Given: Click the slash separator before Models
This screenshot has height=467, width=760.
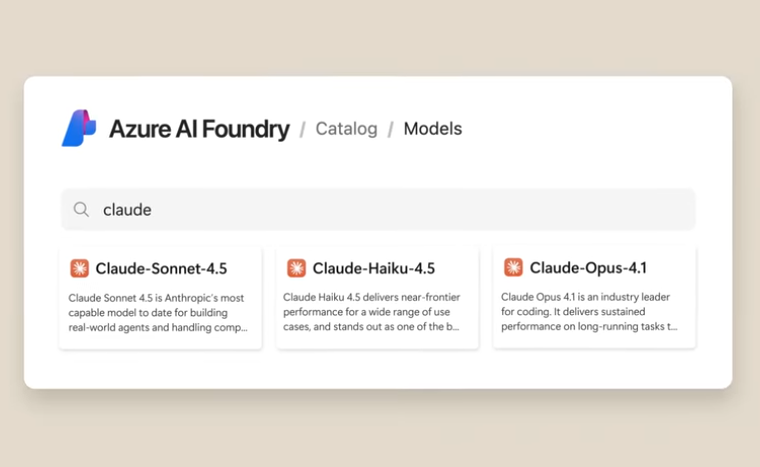Looking at the screenshot, I should tap(391, 129).
